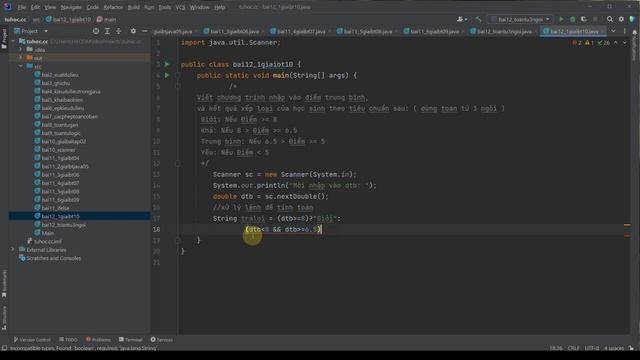Close the bai12_1giaibt10.java tab
640x360 pixels.
point(603,31)
